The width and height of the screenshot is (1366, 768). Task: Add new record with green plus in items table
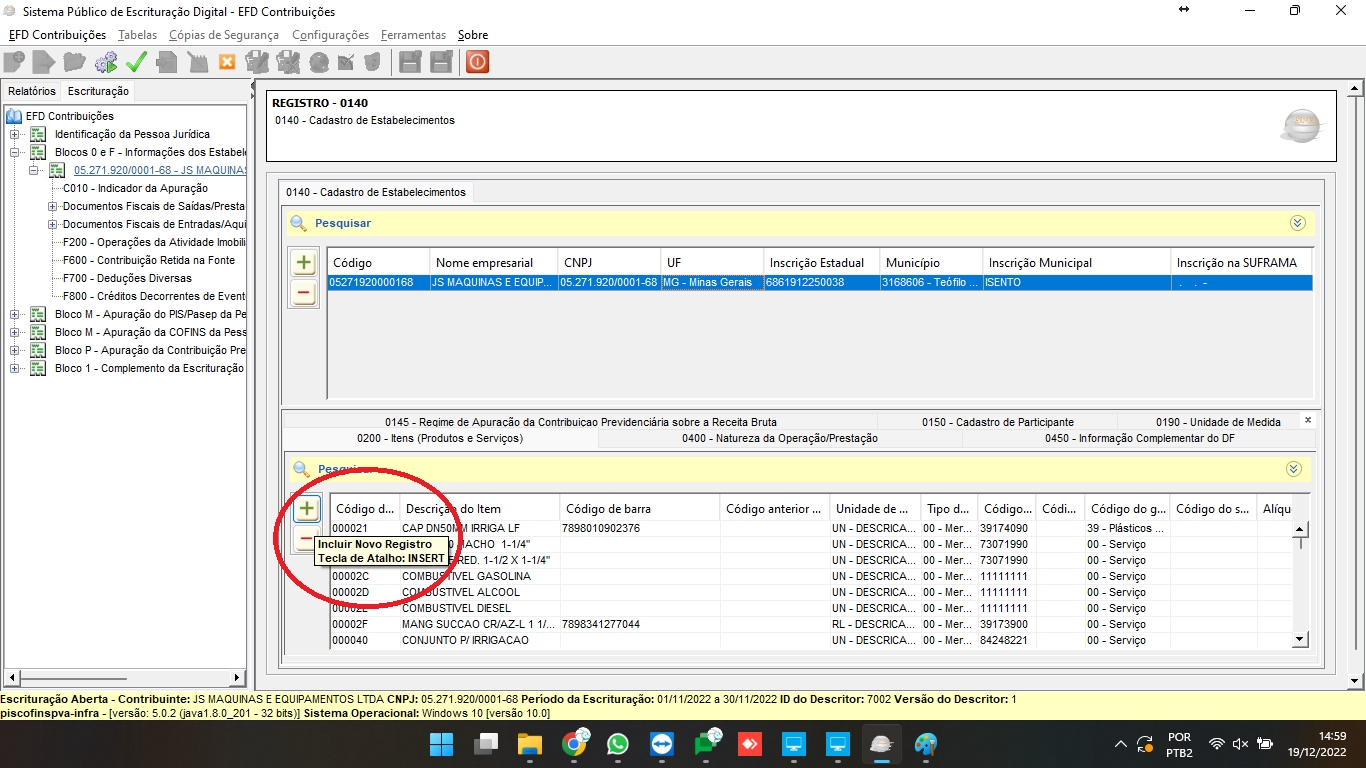pyautogui.click(x=305, y=508)
